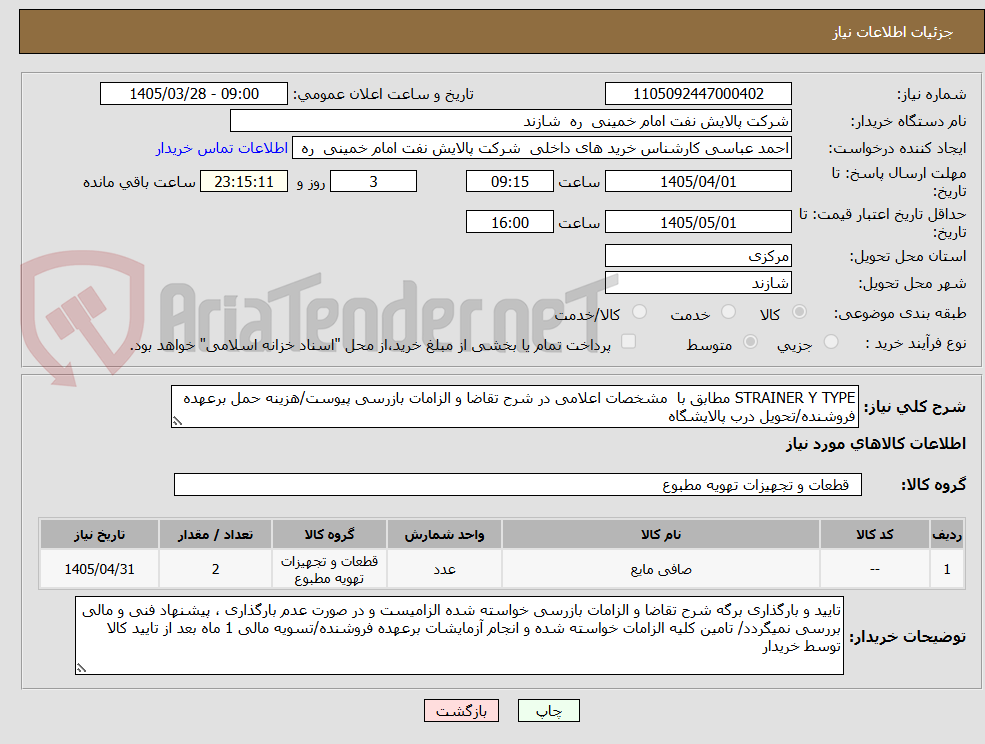Select the کالا/خدمت radio button
Image resolution: width=985 pixels, height=744 pixels.
(x=639, y=312)
